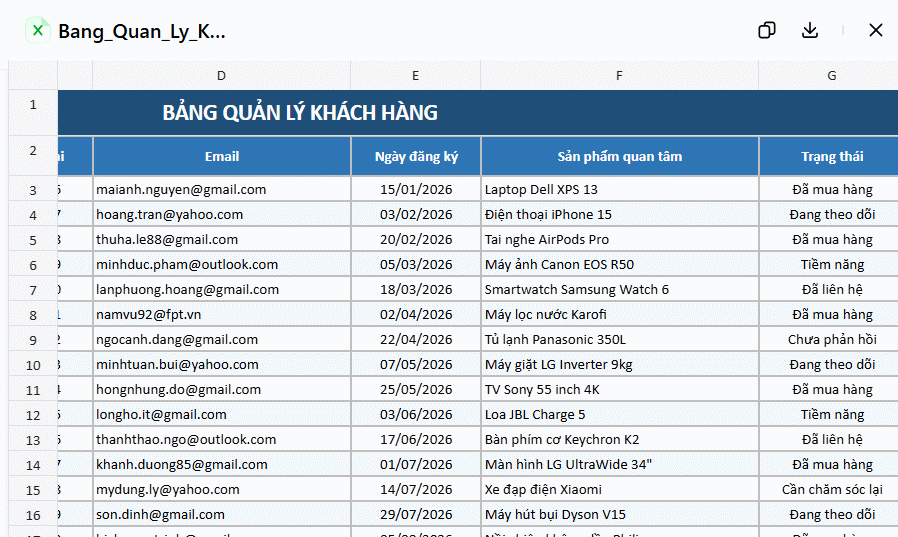Screen dimensions: 898x537
Task: Select product cell Máy giặt LG Inverter 9kg
Action: [620, 365]
